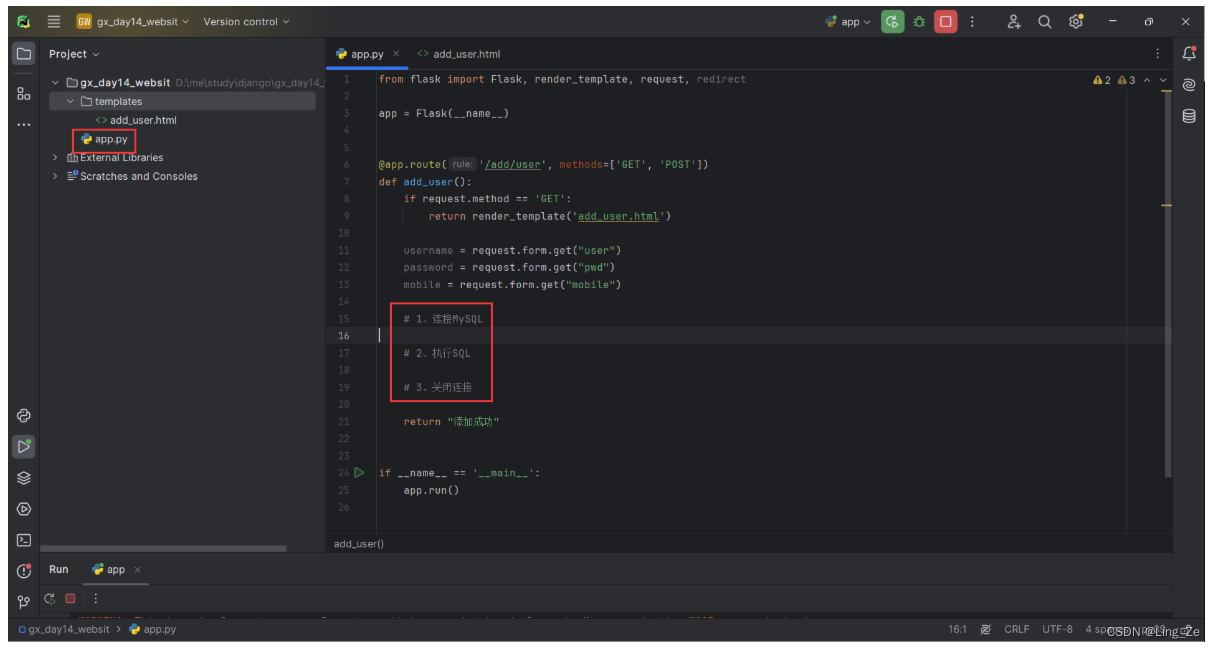Screen dimensions: 1216x649
Task: Change UTF-8 file encoding in status bar
Action: [1057, 629]
